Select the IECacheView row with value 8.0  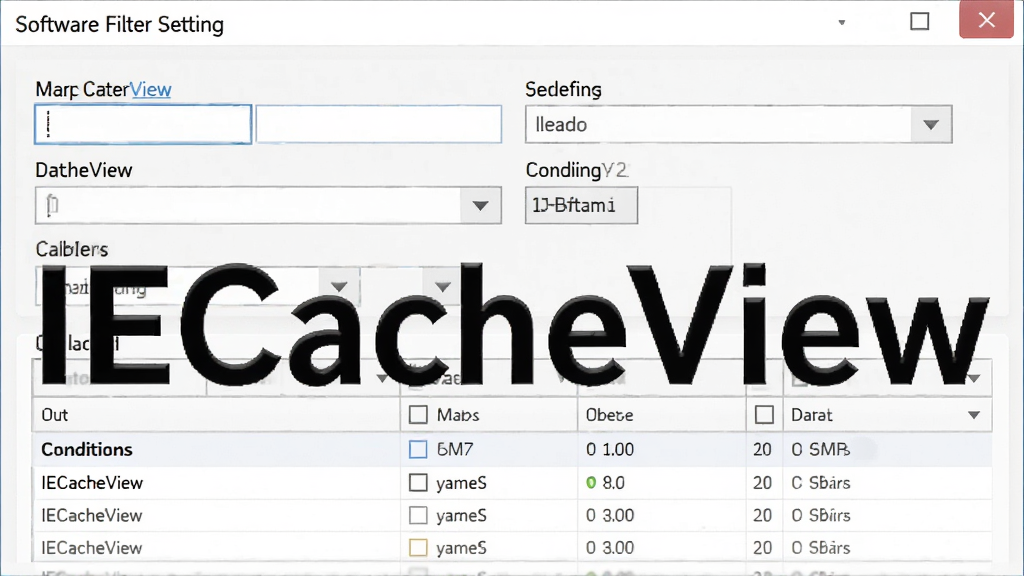click(92, 483)
